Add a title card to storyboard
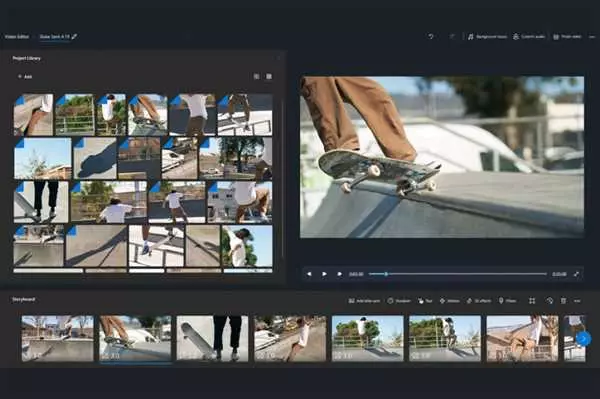This screenshot has width=600, height=399. pyautogui.click(x=364, y=301)
